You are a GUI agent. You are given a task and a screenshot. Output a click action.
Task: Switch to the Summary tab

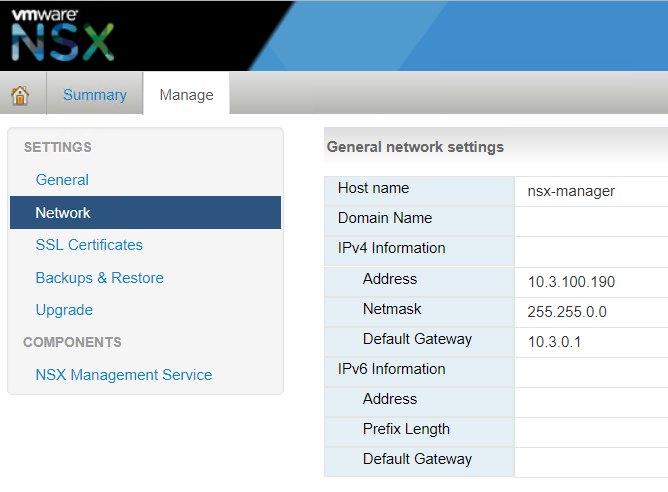click(95, 95)
